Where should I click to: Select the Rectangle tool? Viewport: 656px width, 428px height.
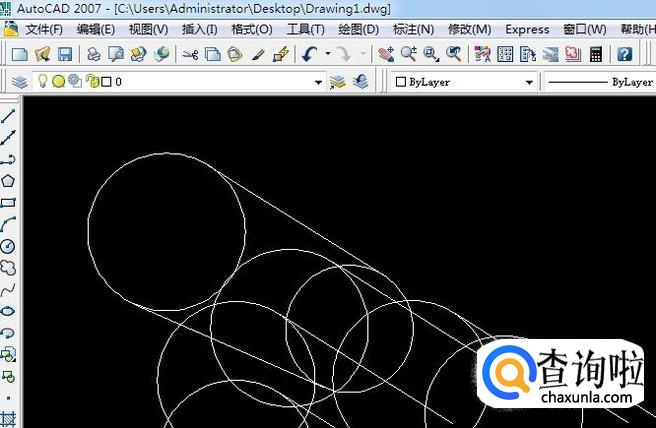(x=8, y=203)
